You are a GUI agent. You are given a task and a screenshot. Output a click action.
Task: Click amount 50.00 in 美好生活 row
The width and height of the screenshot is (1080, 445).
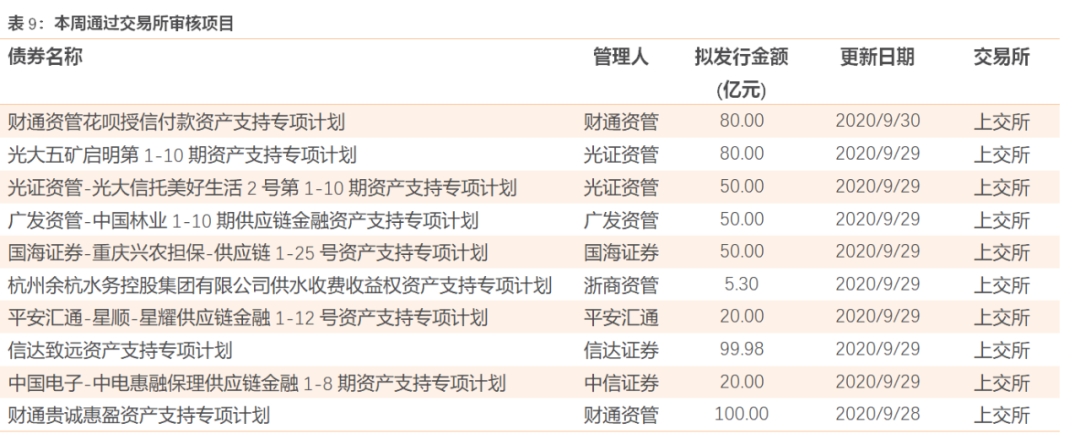tap(742, 186)
